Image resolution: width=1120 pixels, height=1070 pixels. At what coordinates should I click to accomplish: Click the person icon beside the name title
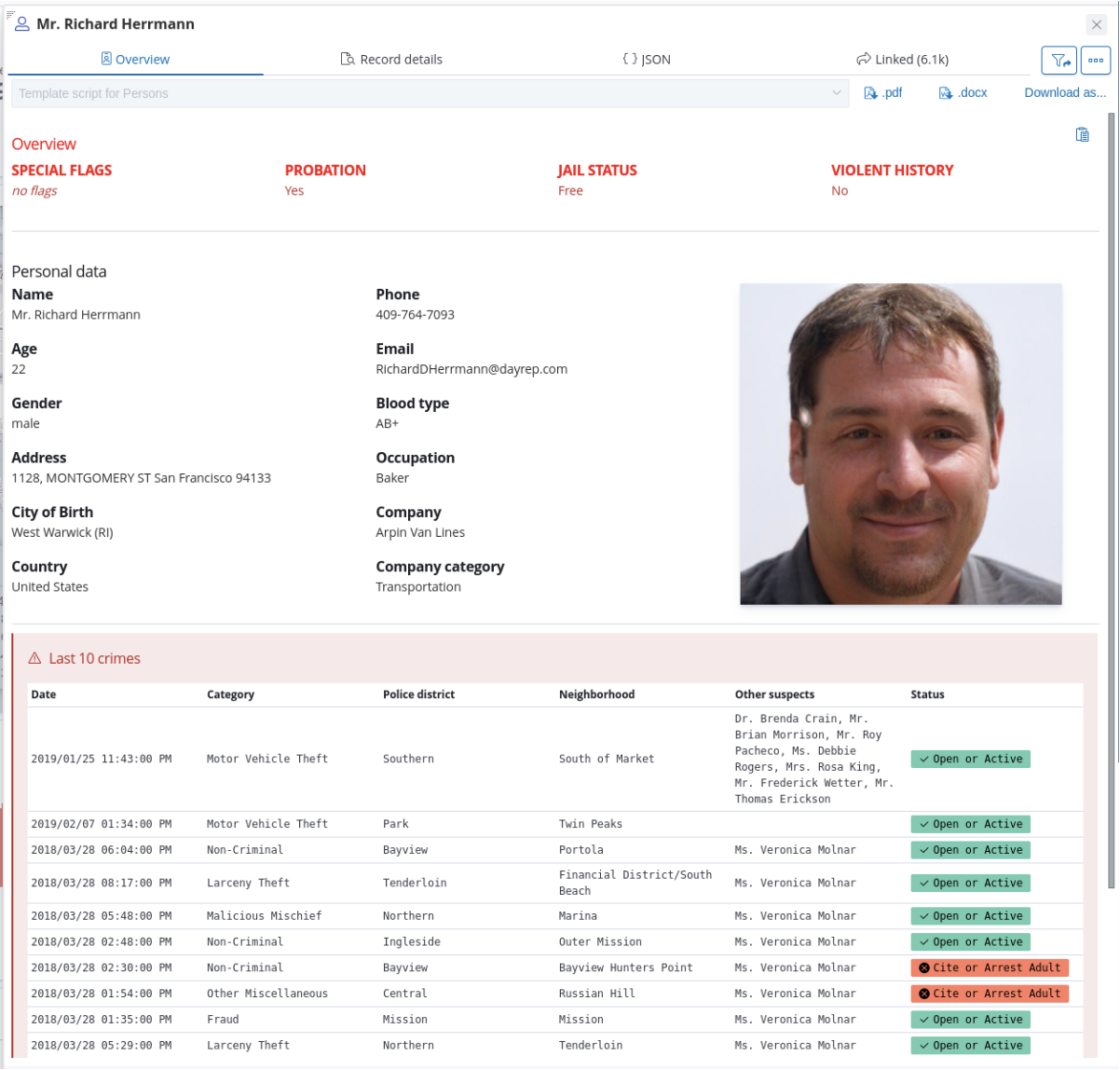tap(22, 24)
